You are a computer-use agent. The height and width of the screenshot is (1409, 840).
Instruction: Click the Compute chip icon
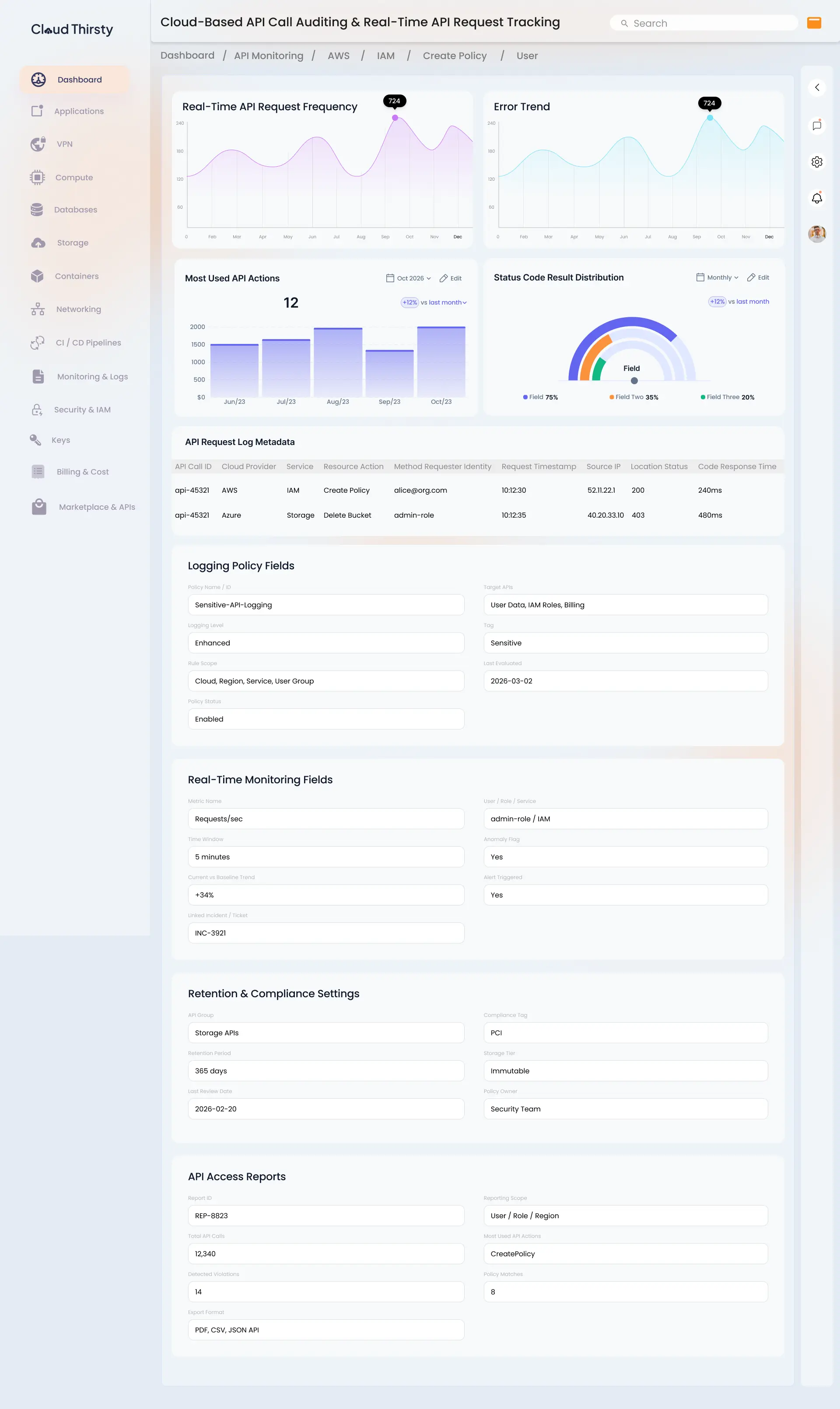coord(37,177)
